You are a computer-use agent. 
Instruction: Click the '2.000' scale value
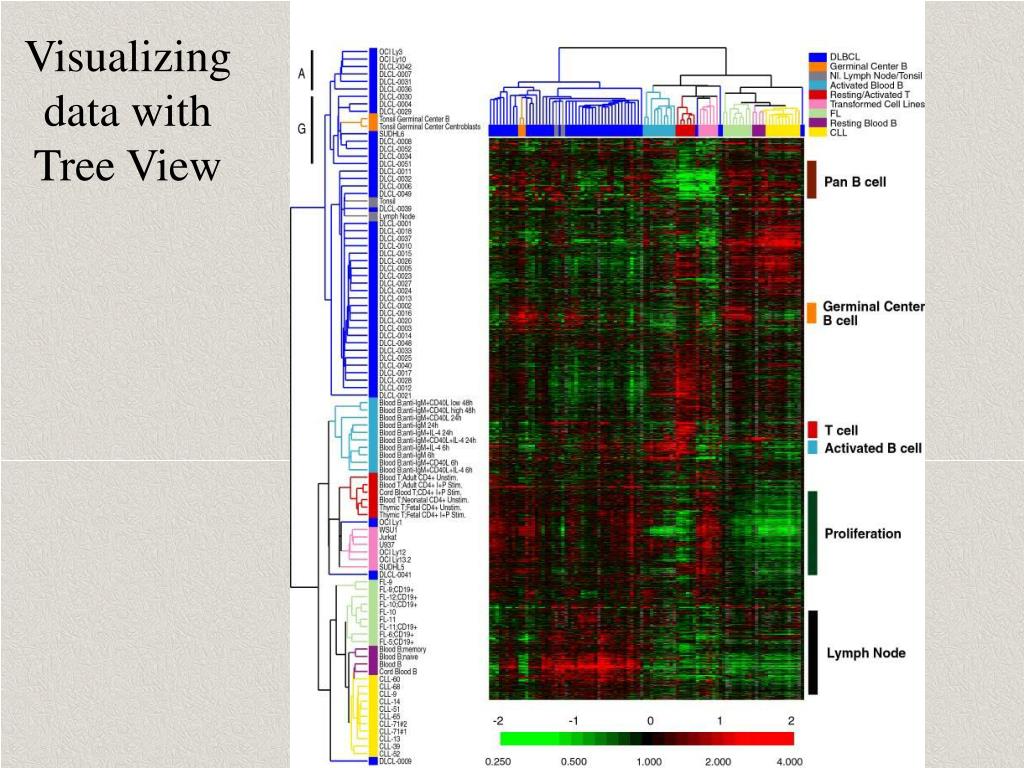coord(718,761)
